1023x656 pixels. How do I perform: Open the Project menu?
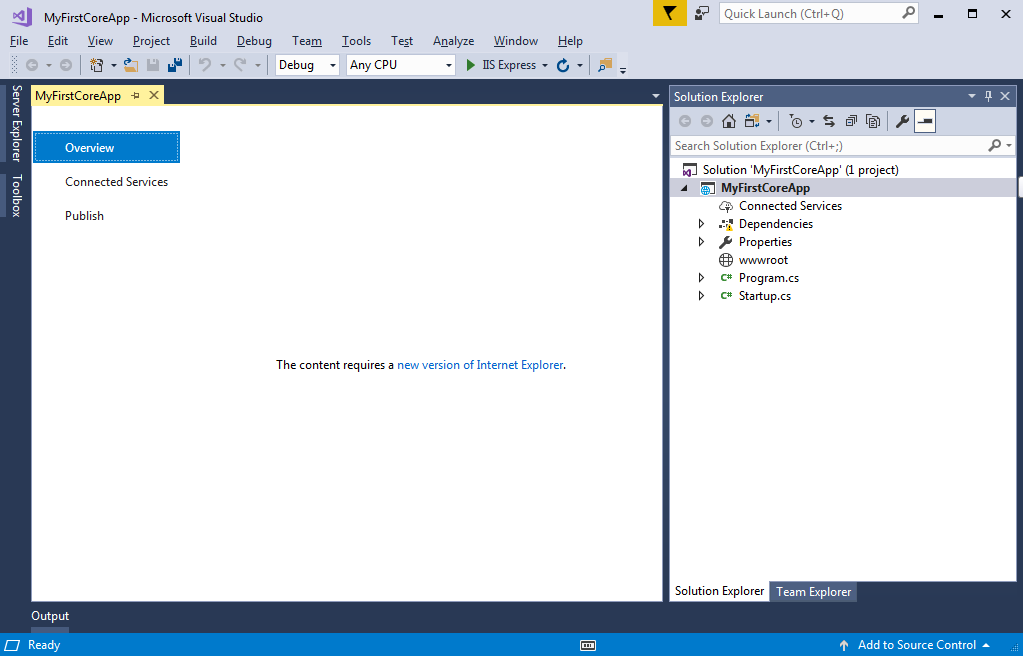[x=151, y=41]
